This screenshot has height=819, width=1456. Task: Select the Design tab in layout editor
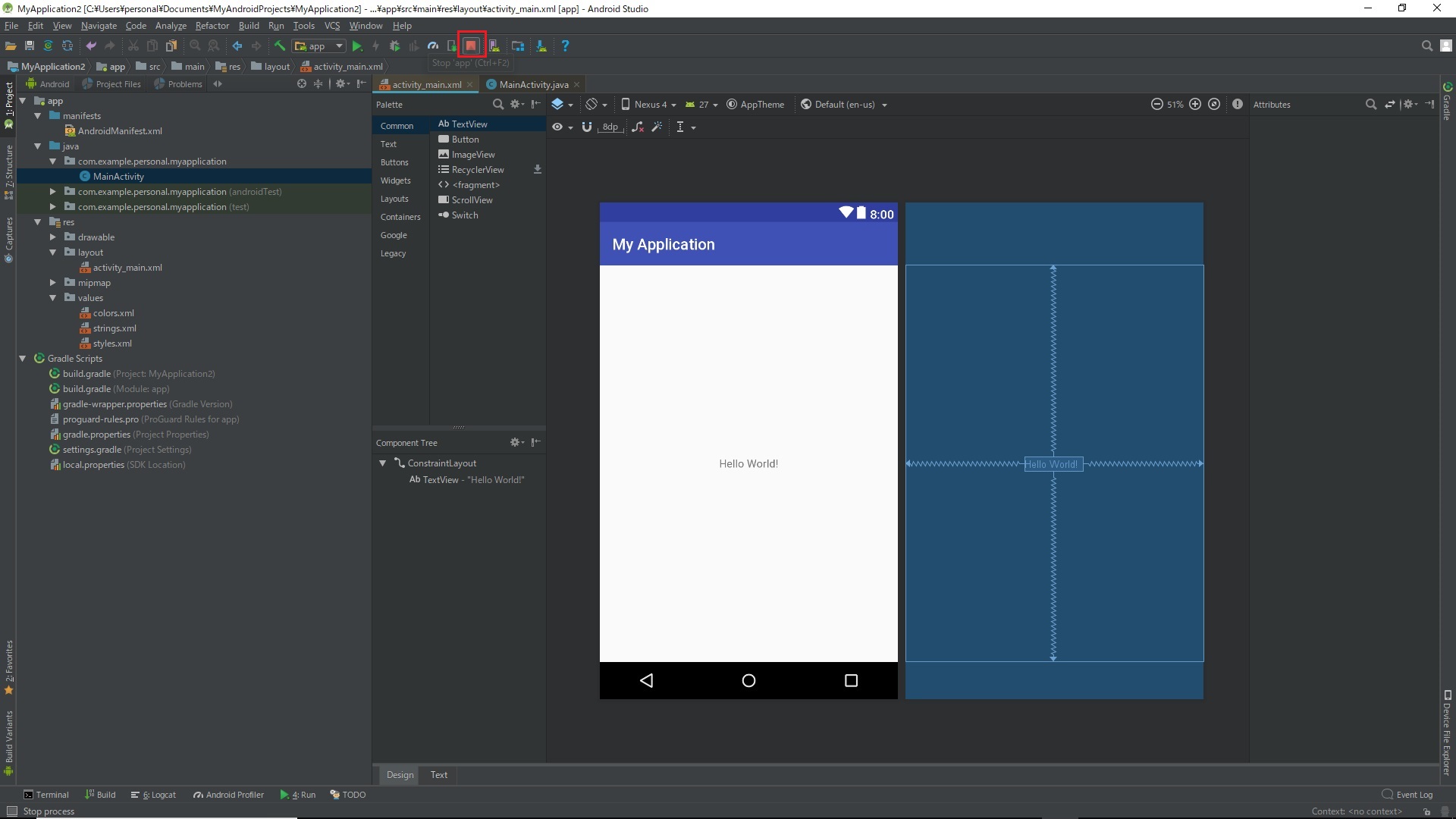[x=399, y=774]
